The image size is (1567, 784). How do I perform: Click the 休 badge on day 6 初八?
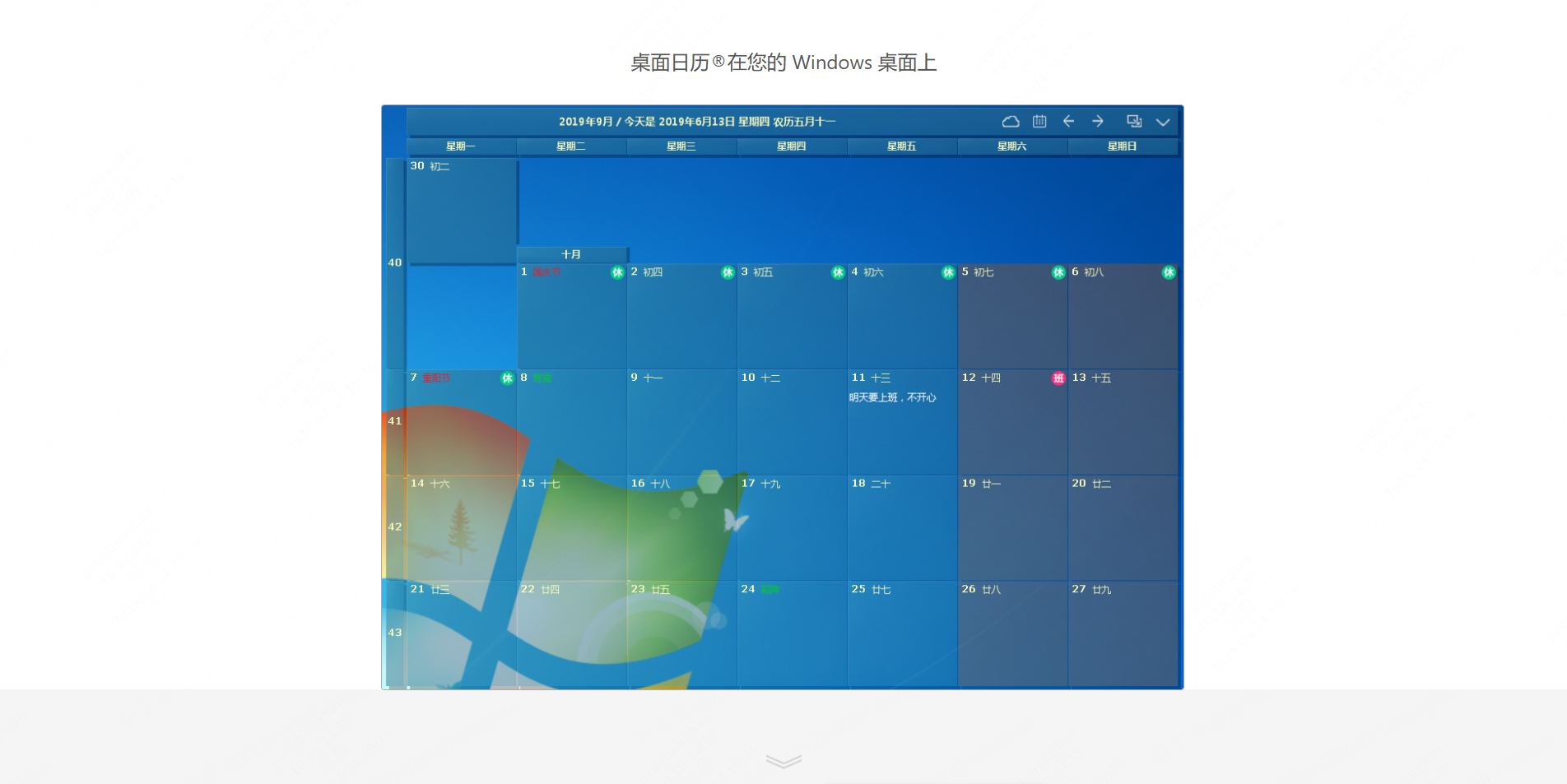pos(1169,272)
